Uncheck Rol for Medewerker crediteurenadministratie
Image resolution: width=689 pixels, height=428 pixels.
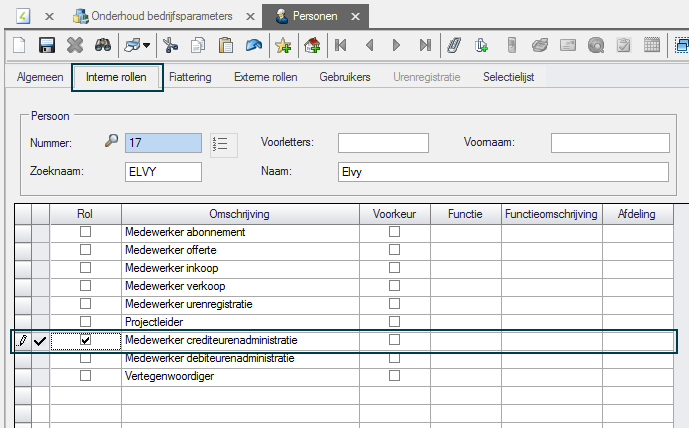click(85, 341)
